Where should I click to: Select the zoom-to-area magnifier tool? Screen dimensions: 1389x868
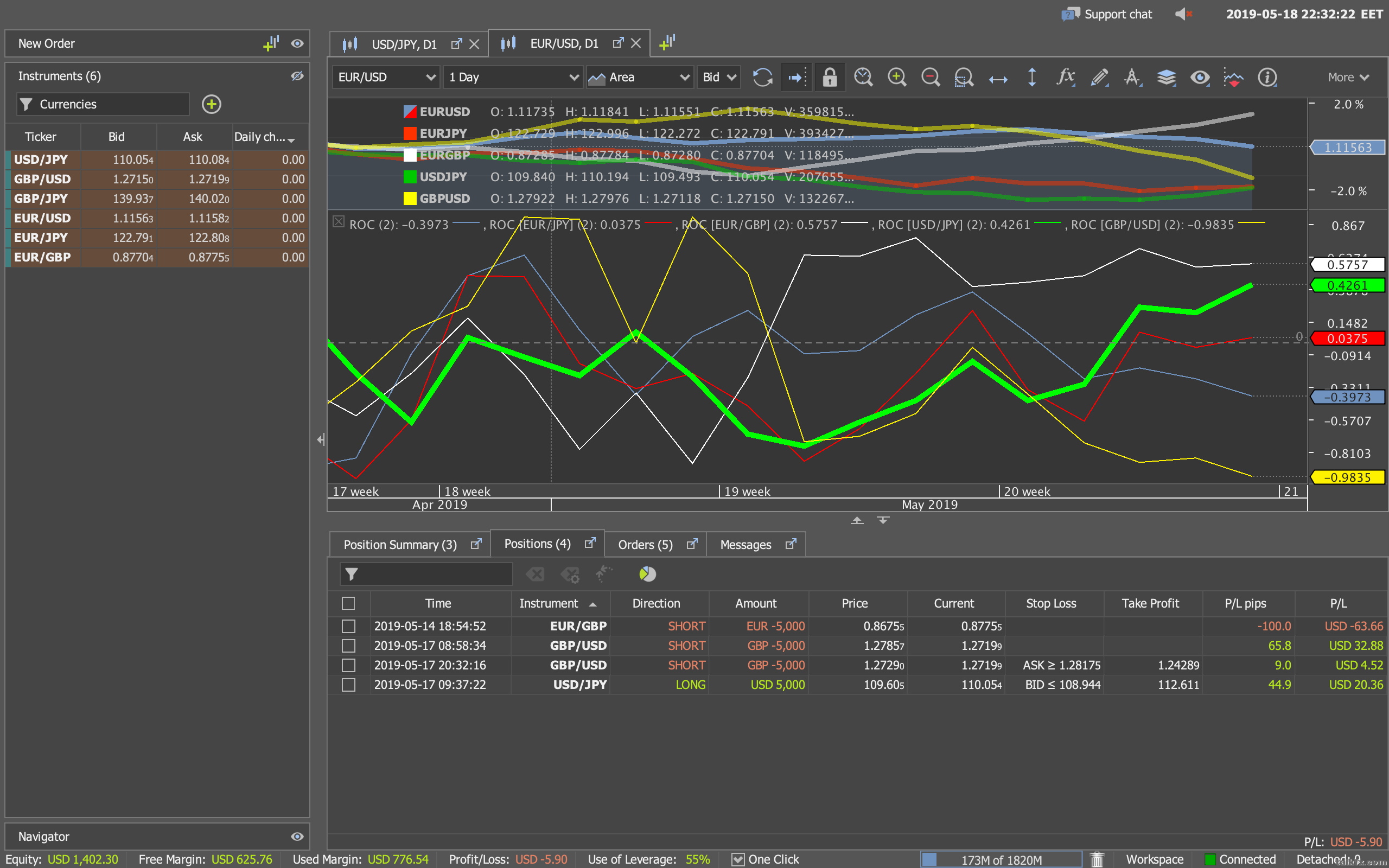click(964, 77)
